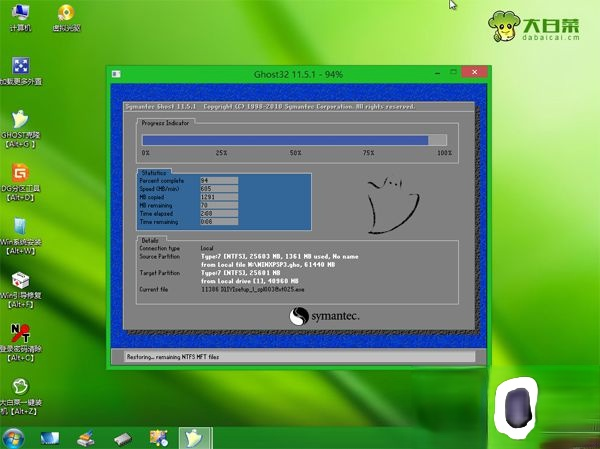Open the Computer desktop icon
Image resolution: width=600 pixels, height=449 pixels.
tap(20, 17)
